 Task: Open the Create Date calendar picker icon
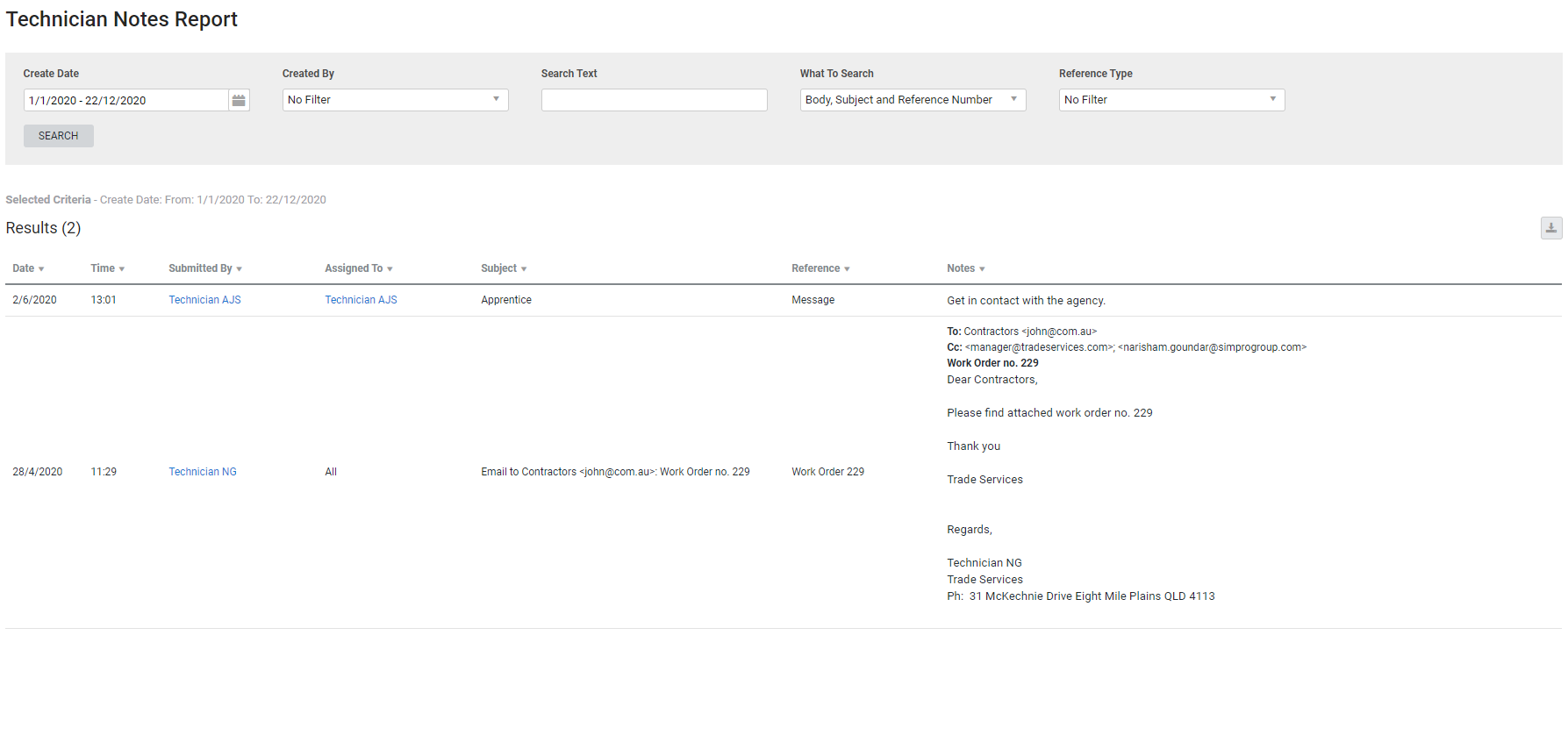[x=239, y=100]
